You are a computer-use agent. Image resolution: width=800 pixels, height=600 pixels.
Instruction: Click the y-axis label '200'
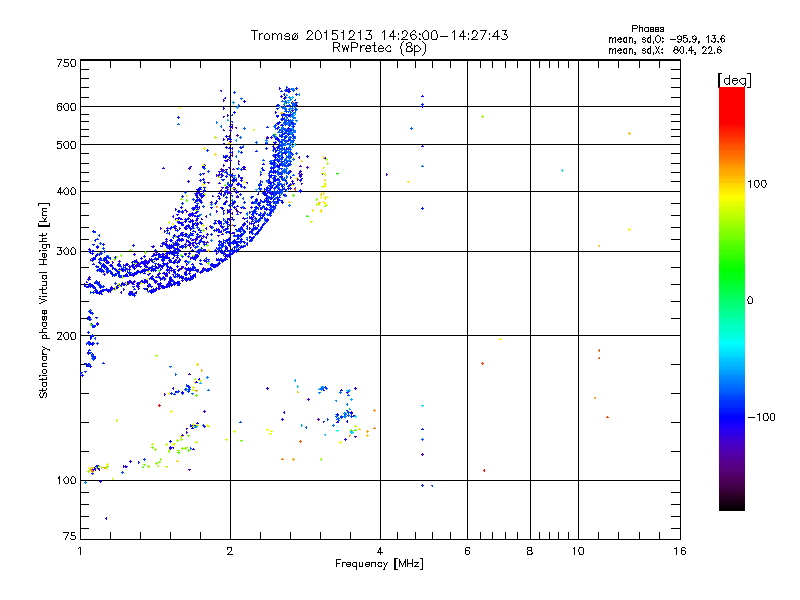tap(66, 336)
